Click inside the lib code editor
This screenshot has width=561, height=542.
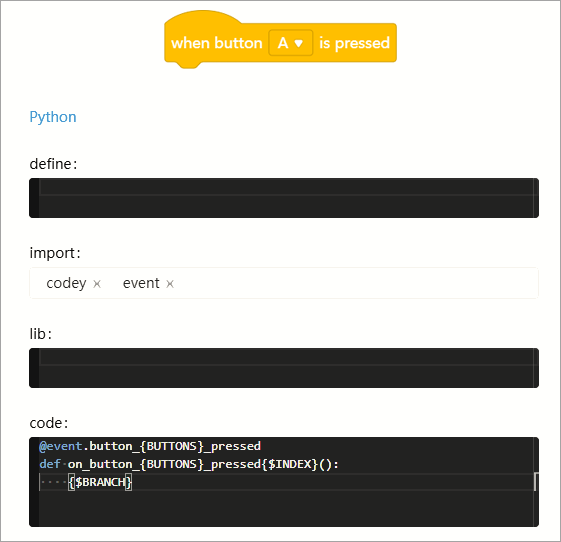point(284,368)
